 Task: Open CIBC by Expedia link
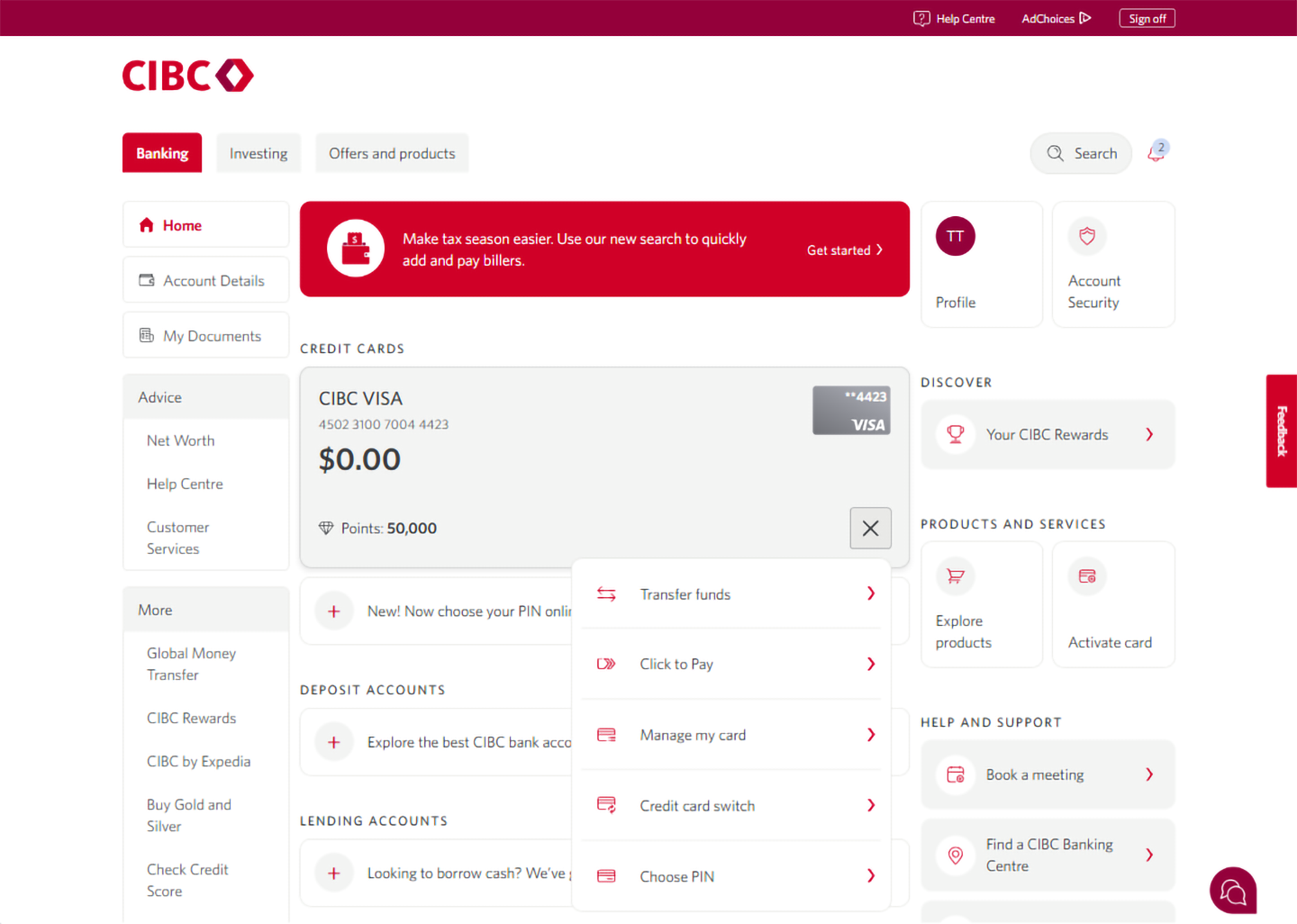point(198,761)
